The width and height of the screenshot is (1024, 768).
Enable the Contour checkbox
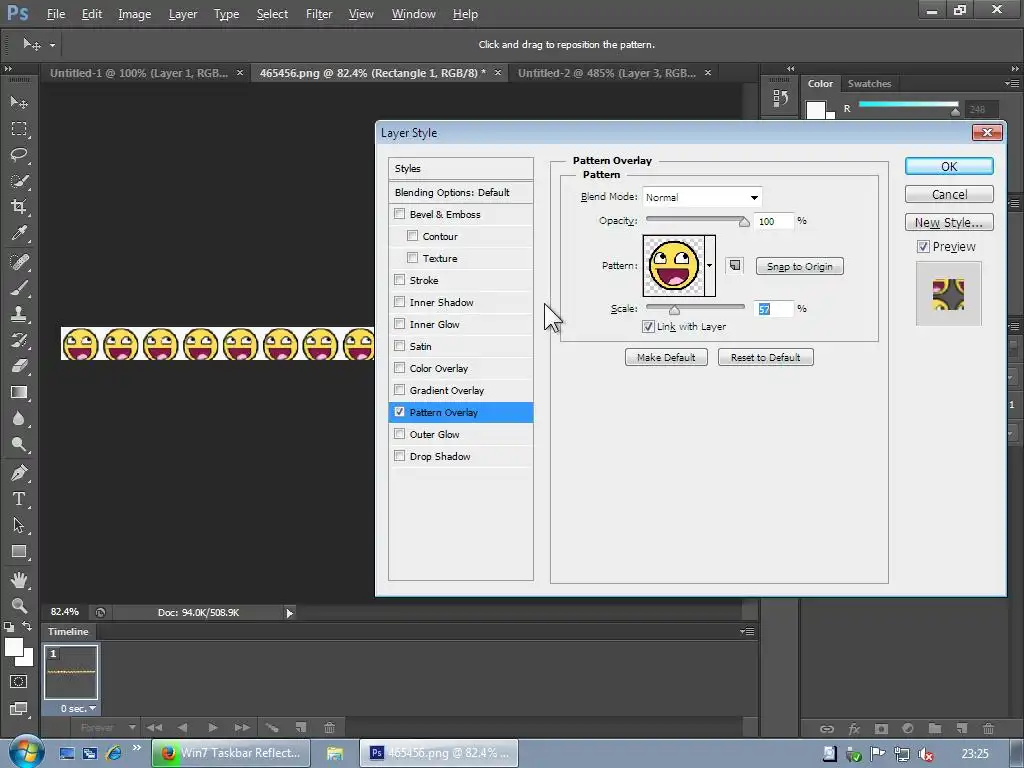tap(412, 236)
